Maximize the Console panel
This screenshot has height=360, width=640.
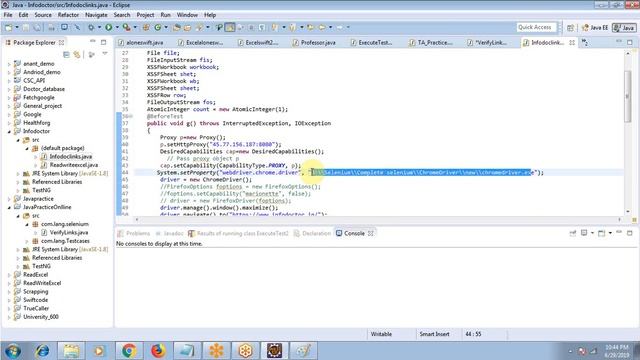point(630,233)
